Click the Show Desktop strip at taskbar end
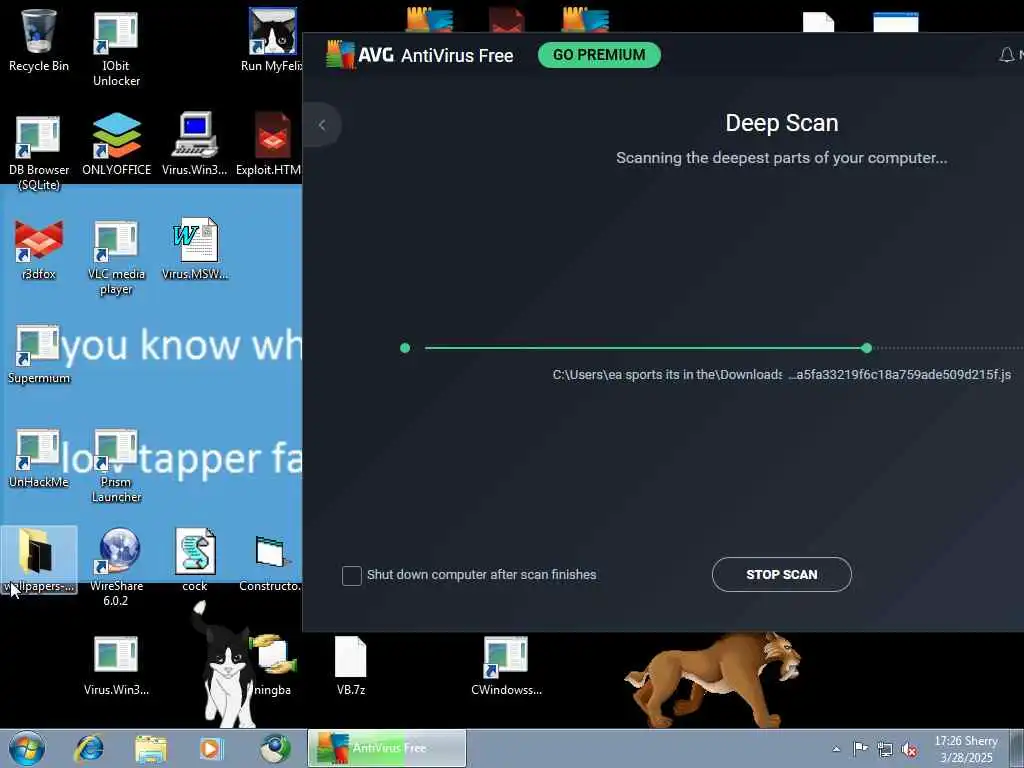 pos(1017,748)
